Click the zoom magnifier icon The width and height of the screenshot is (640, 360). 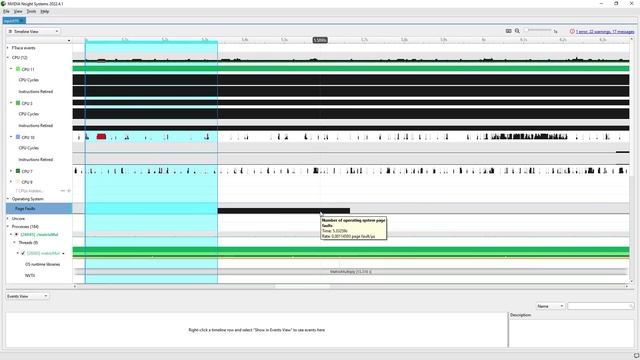[517, 31]
